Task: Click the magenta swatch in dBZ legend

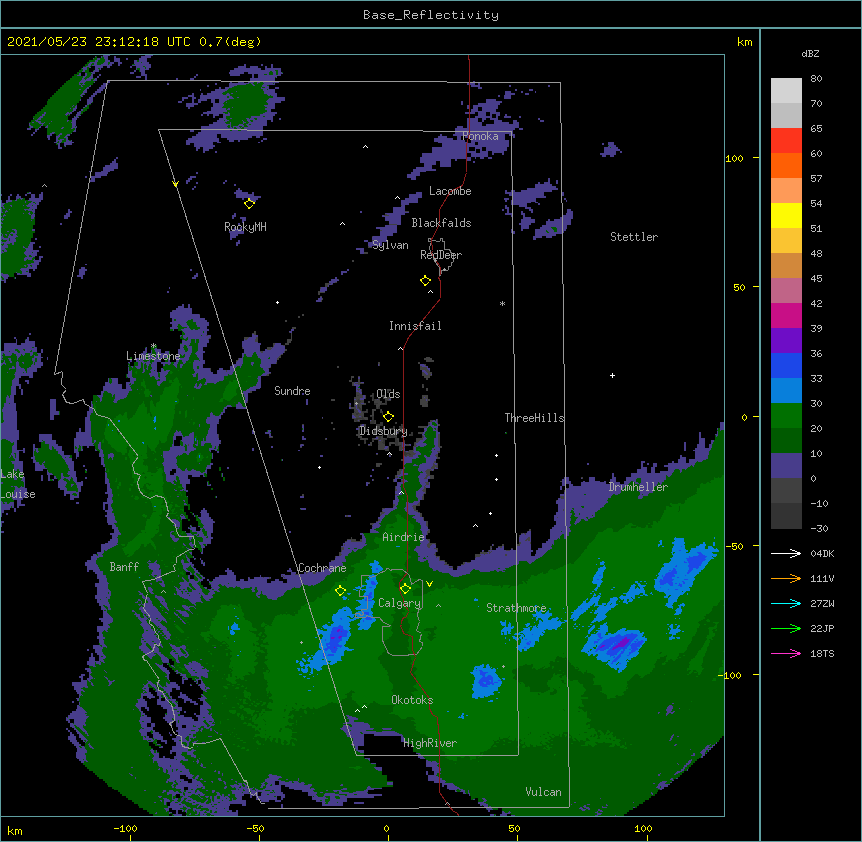Action: point(786,315)
